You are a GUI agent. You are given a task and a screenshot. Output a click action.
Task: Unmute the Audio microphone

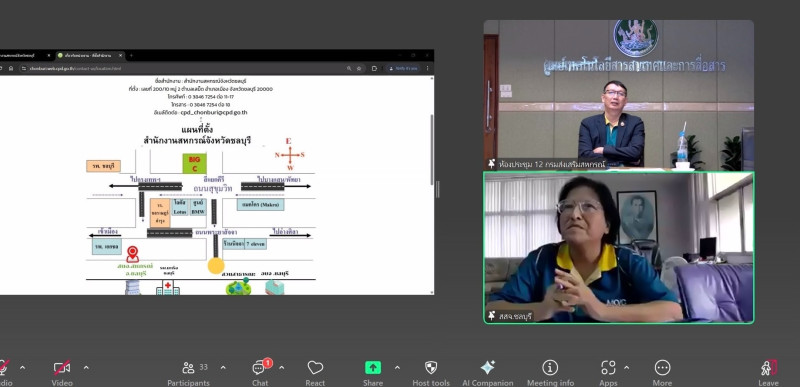4,373
